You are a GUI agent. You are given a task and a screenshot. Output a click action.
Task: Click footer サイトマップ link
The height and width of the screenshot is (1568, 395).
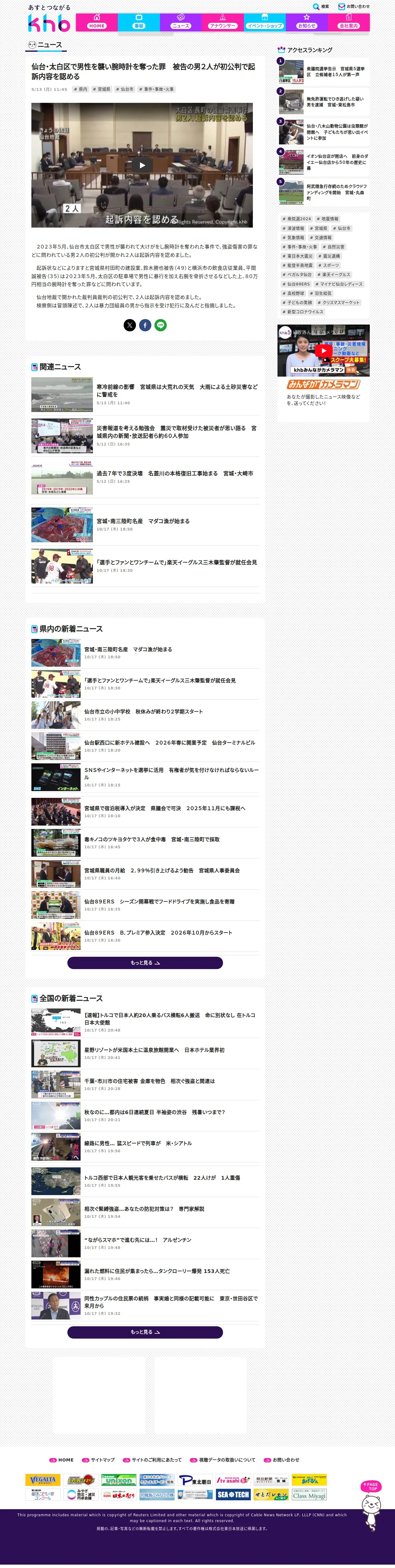tap(98, 1460)
